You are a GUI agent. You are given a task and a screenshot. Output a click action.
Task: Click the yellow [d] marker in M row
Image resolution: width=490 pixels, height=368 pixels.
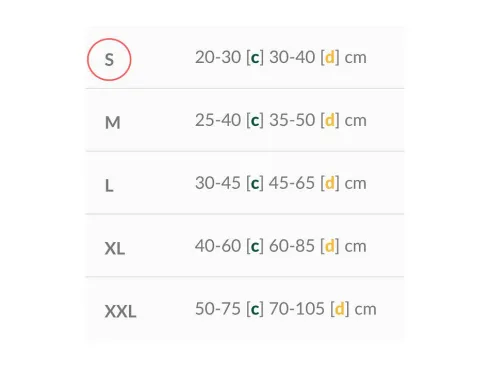point(330,120)
